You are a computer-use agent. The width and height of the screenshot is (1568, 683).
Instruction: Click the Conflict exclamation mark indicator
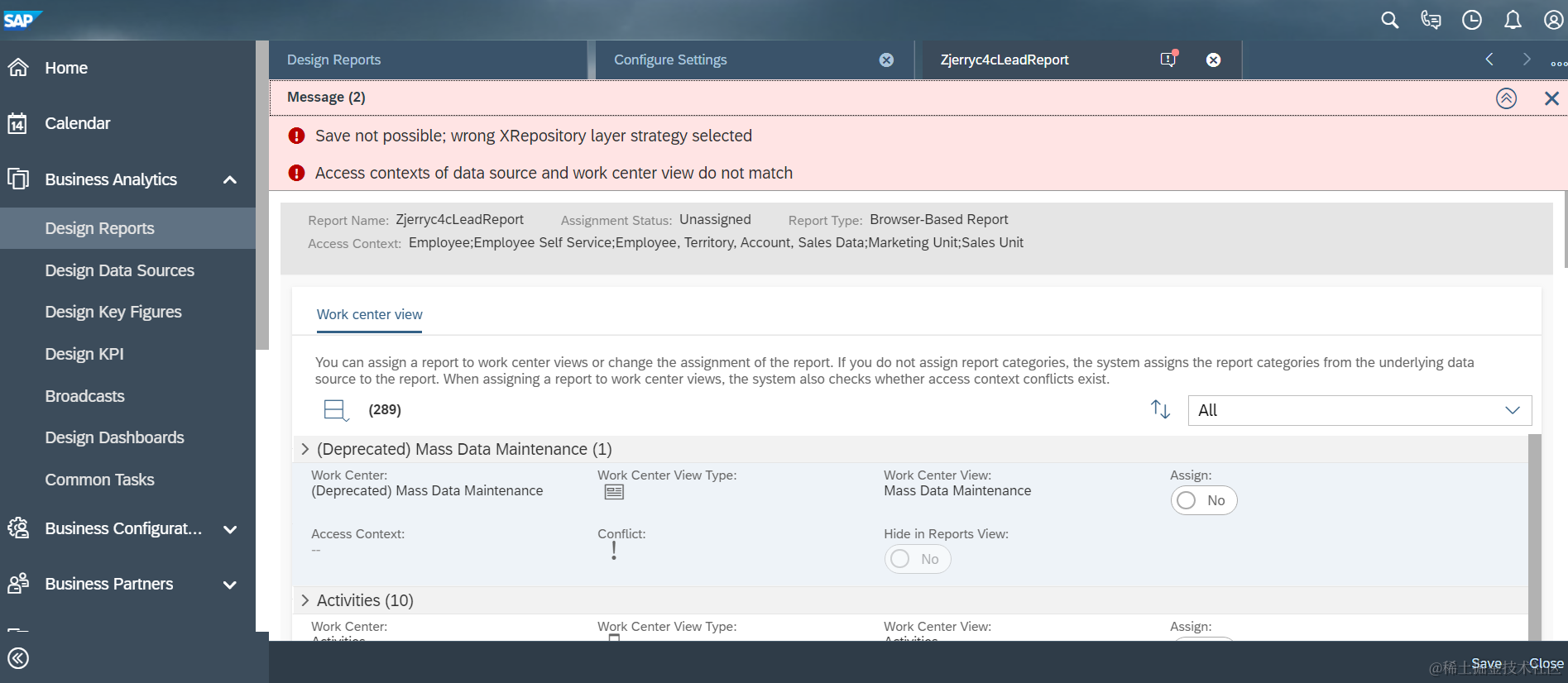point(614,551)
